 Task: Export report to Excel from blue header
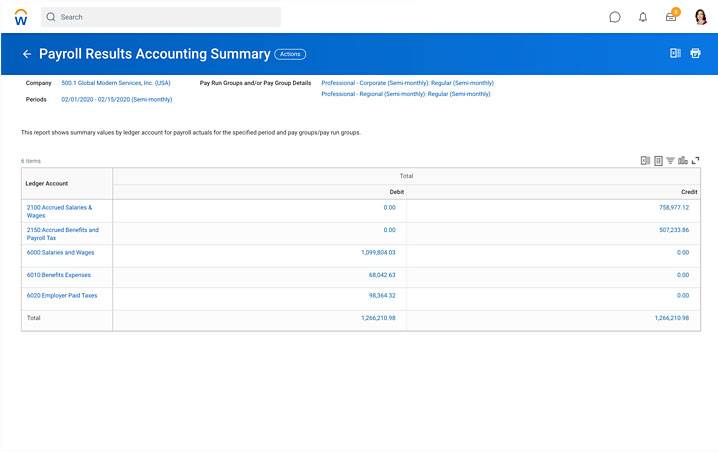pyautogui.click(x=675, y=53)
